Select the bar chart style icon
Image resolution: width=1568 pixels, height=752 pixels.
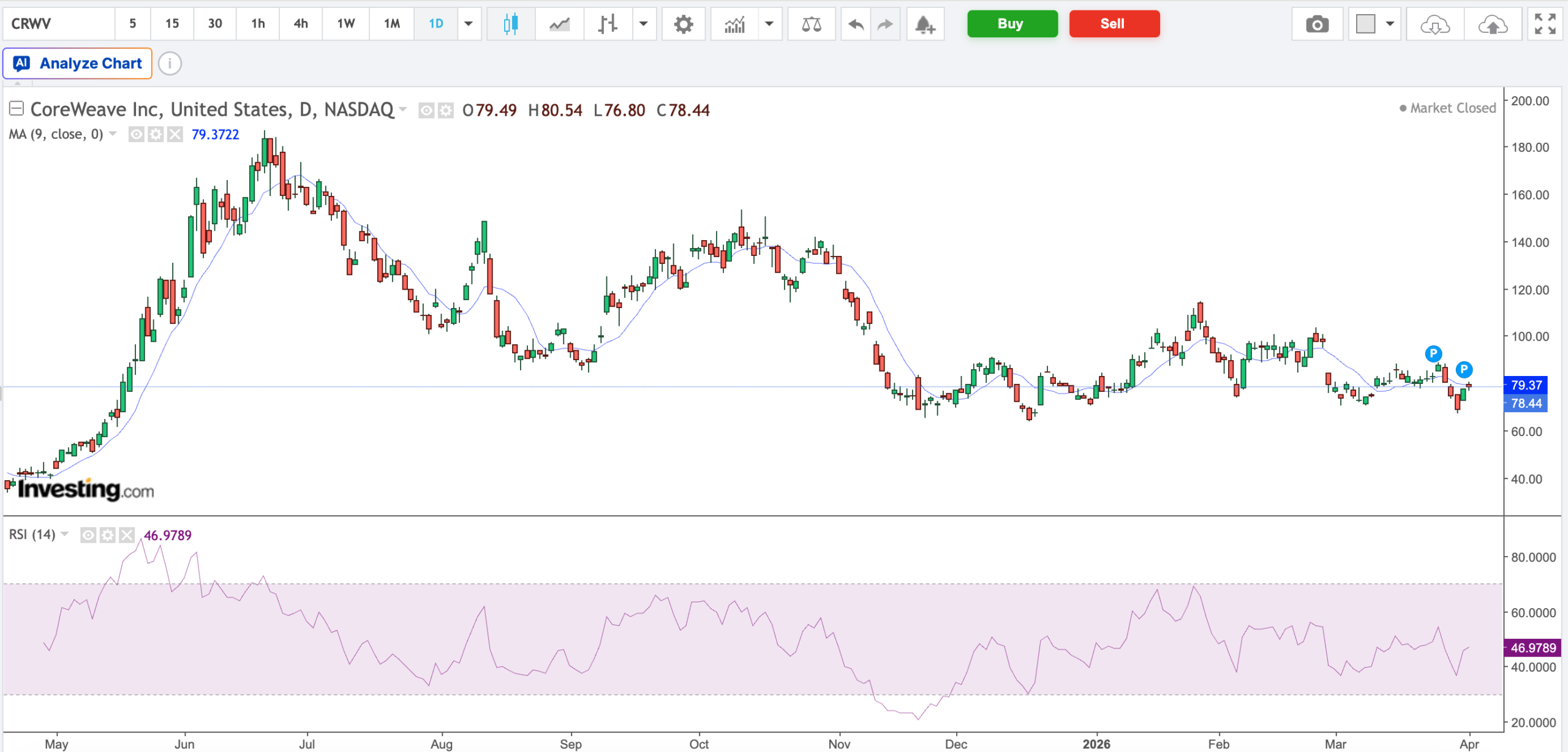pyautogui.click(x=608, y=24)
